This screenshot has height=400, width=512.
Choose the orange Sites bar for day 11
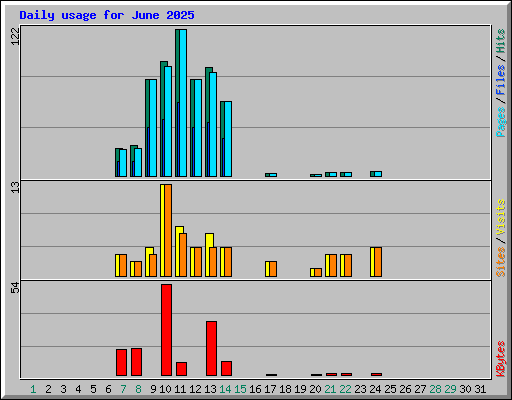click(183, 255)
